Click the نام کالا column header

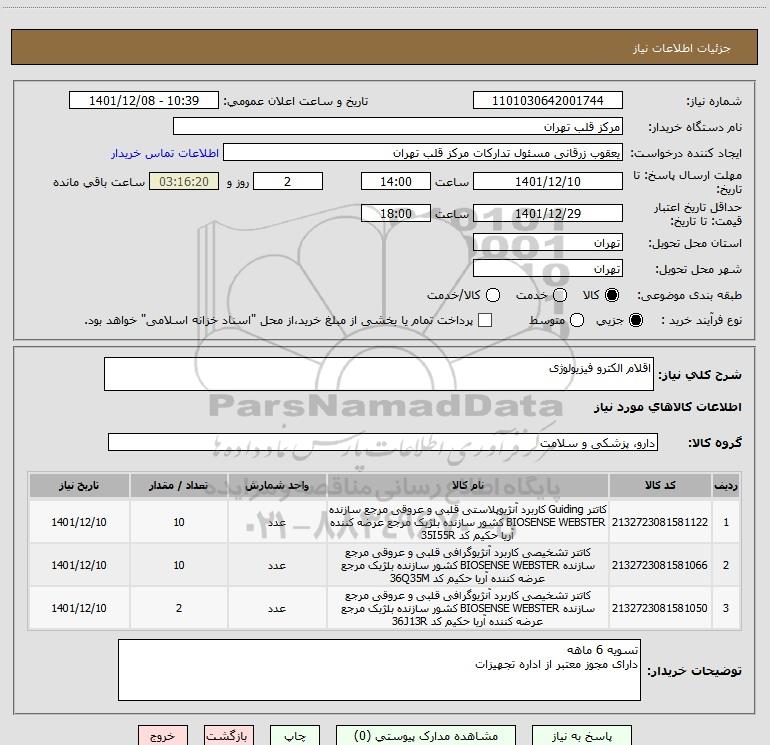click(468, 486)
